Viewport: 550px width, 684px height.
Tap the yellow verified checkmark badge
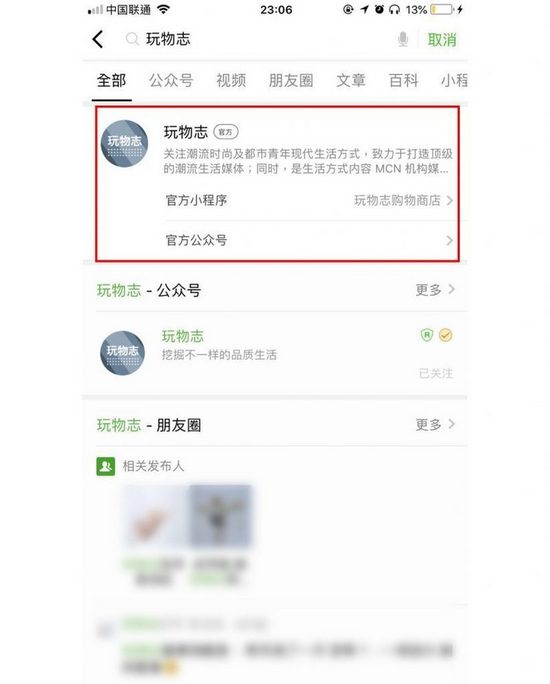[x=445, y=335]
